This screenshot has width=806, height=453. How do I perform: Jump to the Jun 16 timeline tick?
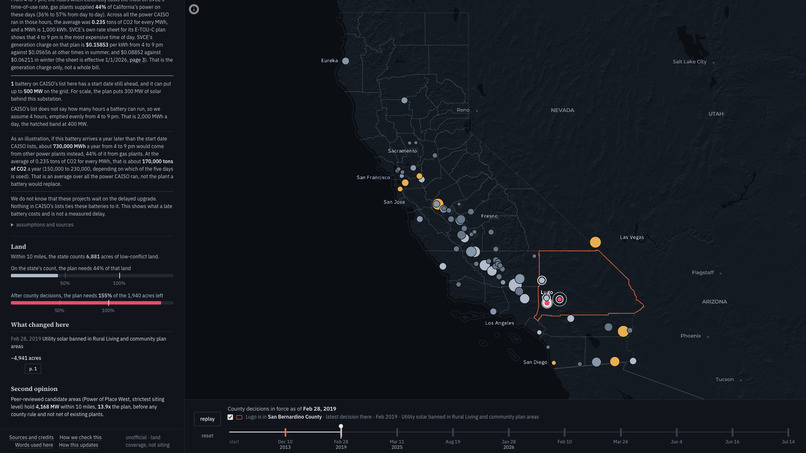[732, 433]
